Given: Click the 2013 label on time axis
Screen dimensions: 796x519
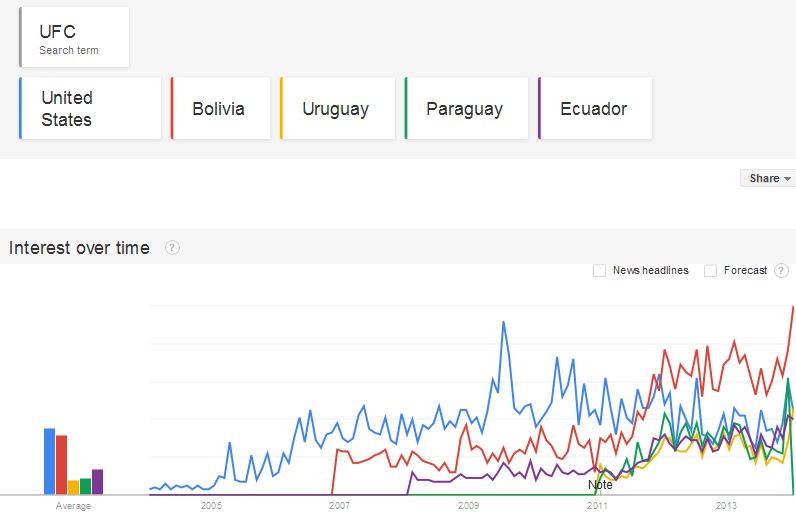Looking at the screenshot, I should tap(726, 506).
